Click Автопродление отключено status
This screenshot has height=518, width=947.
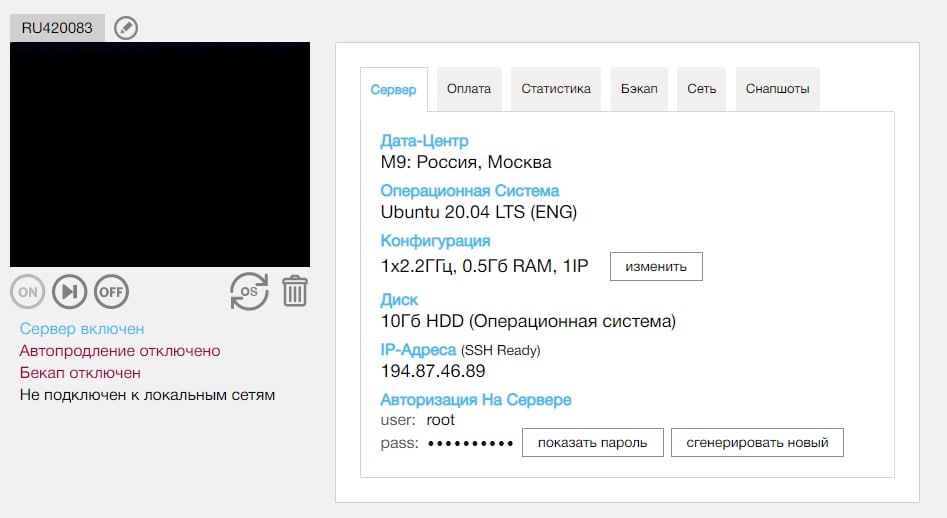point(120,351)
